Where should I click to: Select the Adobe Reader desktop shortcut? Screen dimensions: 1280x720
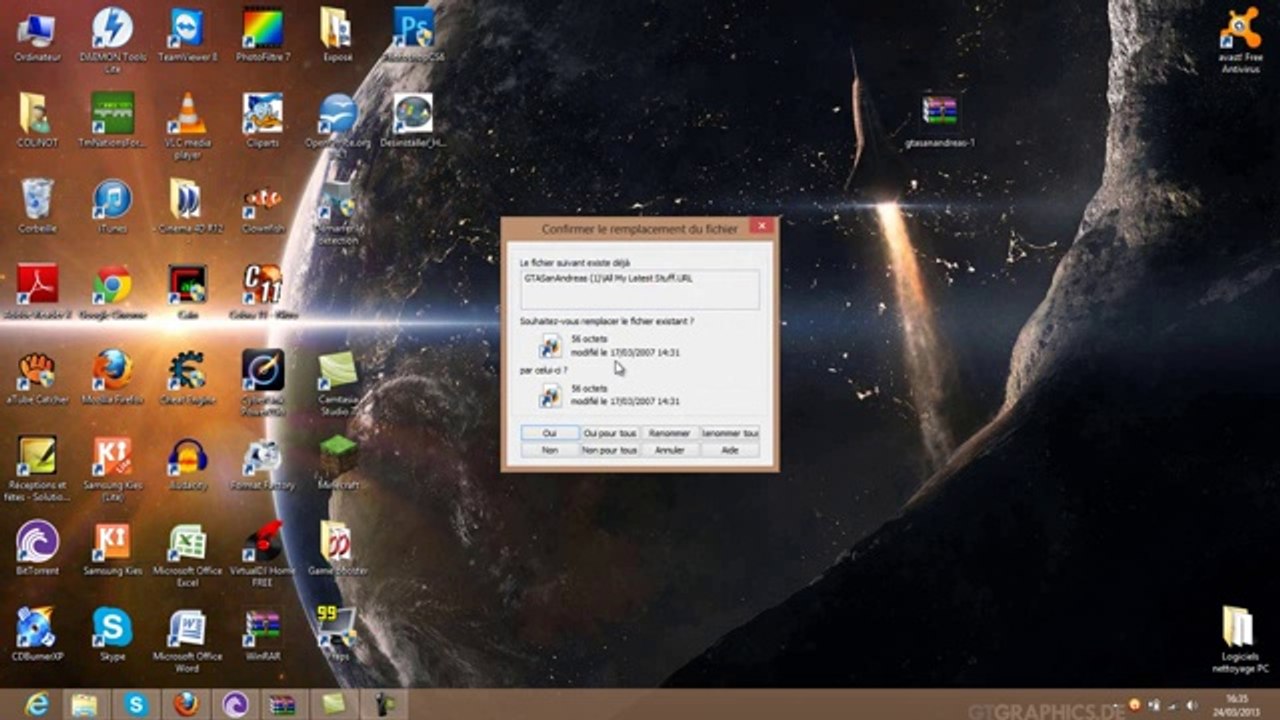(x=37, y=291)
